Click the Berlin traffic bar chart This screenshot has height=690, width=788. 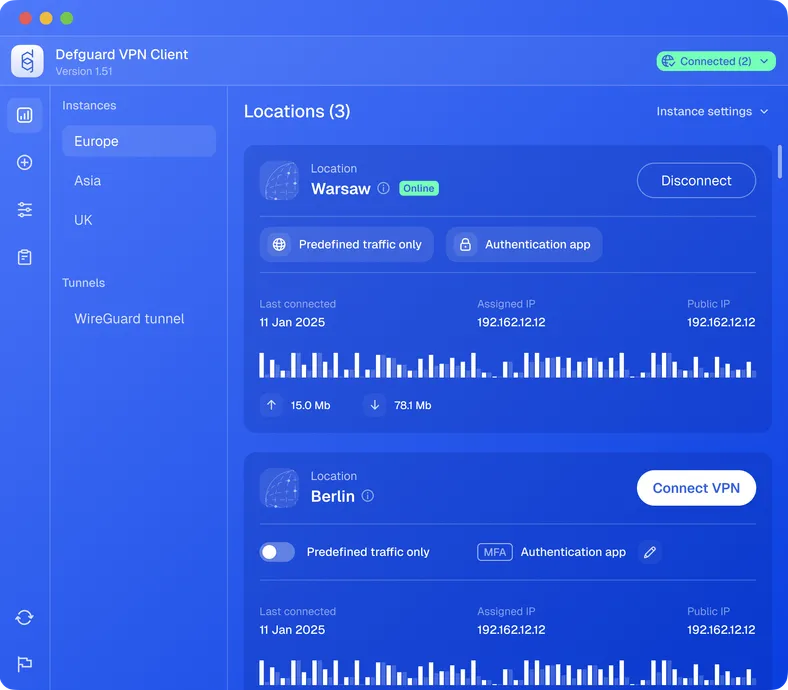coord(508,672)
